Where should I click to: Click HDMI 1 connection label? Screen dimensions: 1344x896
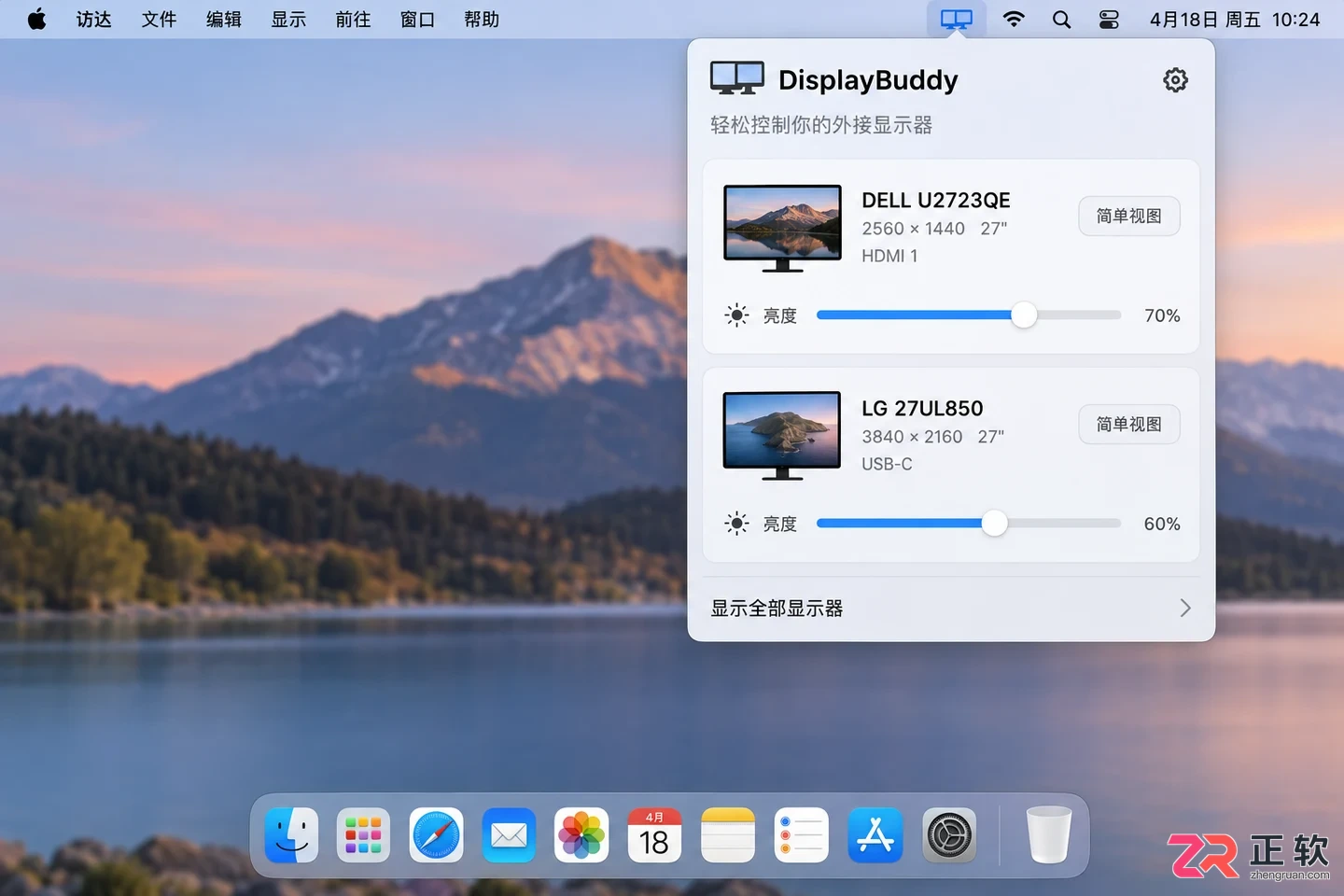(889, 256)
